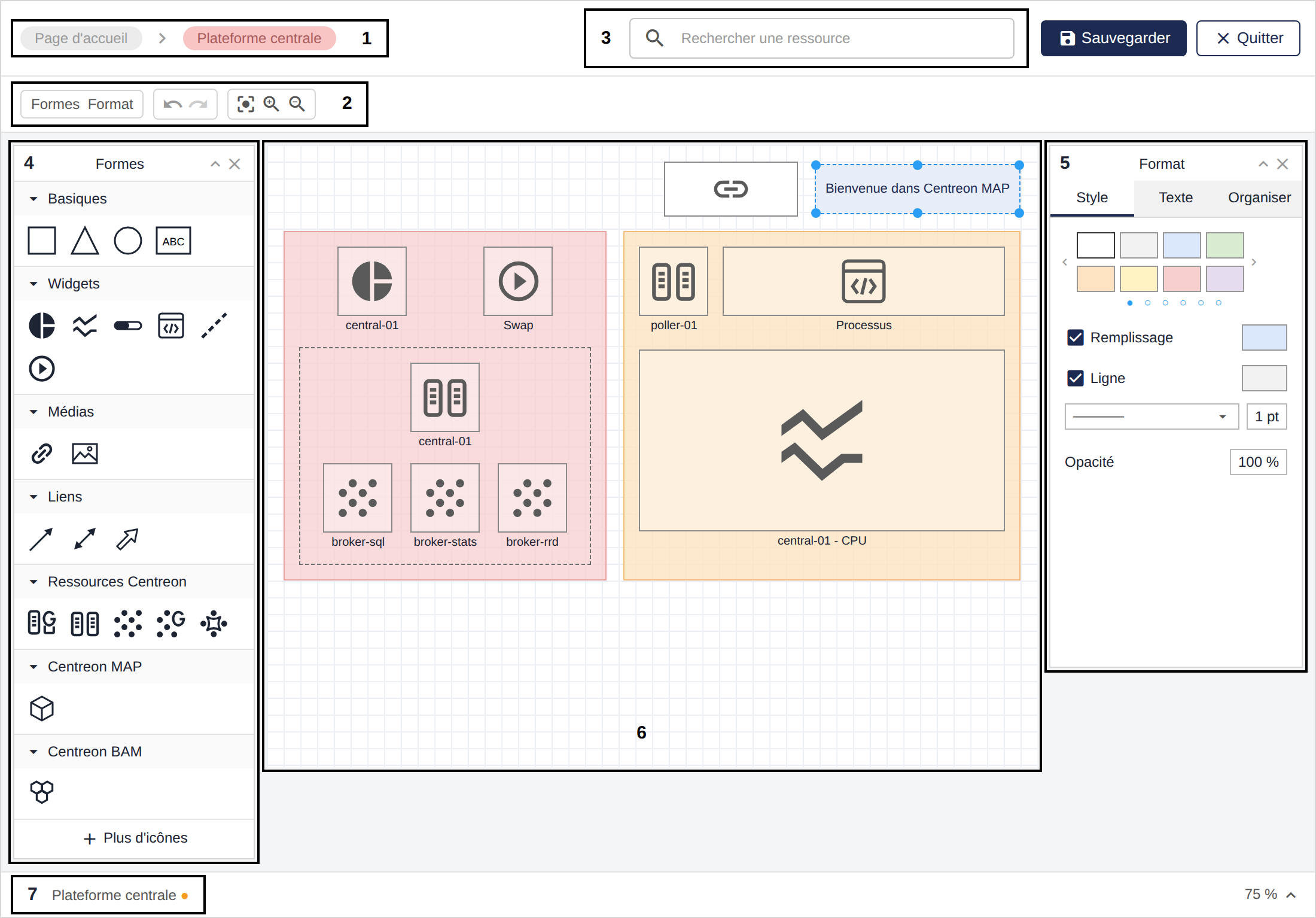Uncheck the Remplissage checkbox
1316x918 pixels.
(1075, 338)
